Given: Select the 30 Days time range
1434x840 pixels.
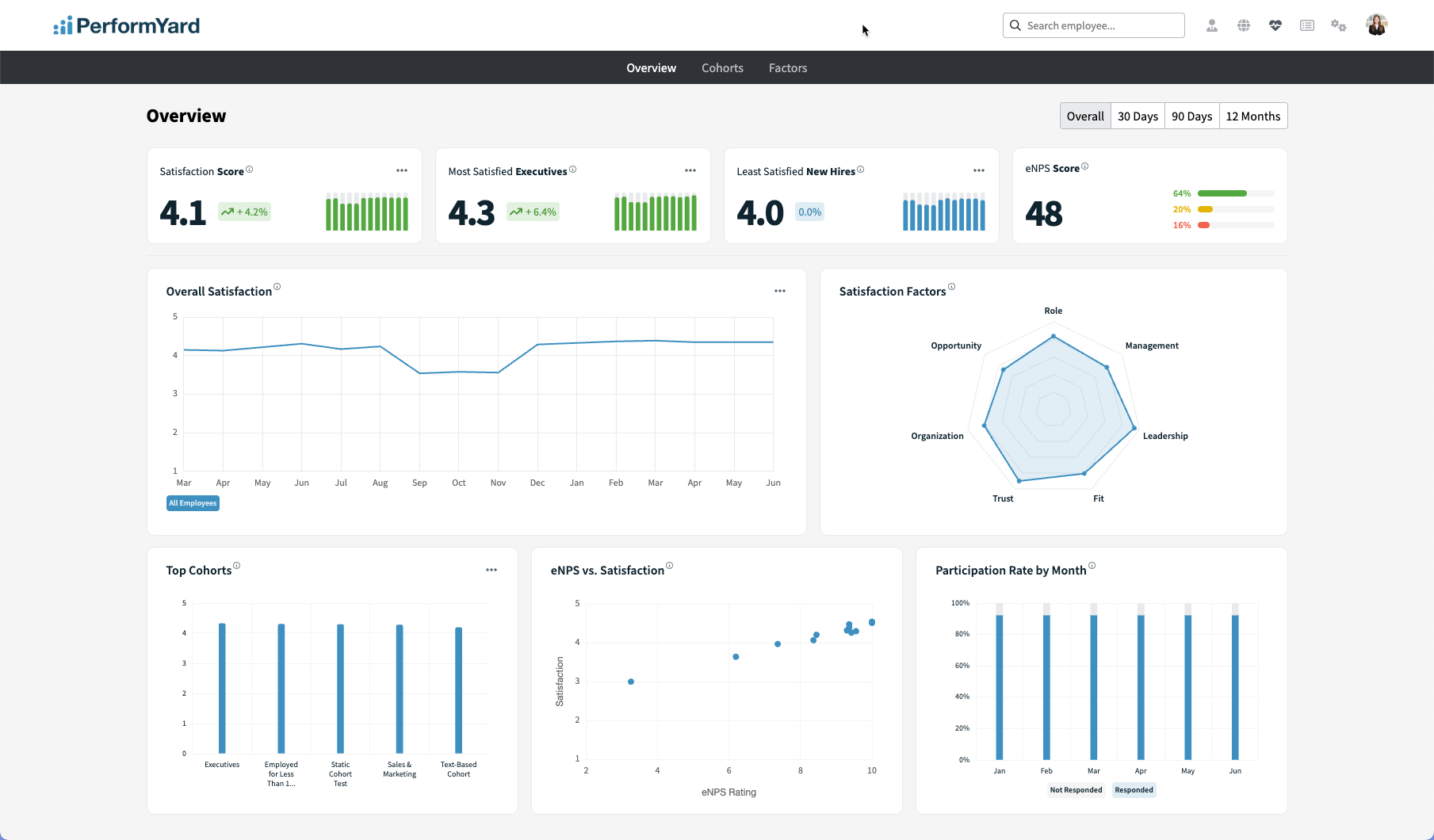Looking at the screenshot, I should (x=1138, y=116).
